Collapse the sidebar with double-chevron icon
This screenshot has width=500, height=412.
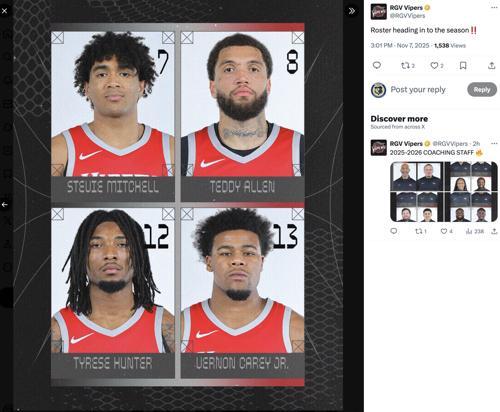(352, 11)
